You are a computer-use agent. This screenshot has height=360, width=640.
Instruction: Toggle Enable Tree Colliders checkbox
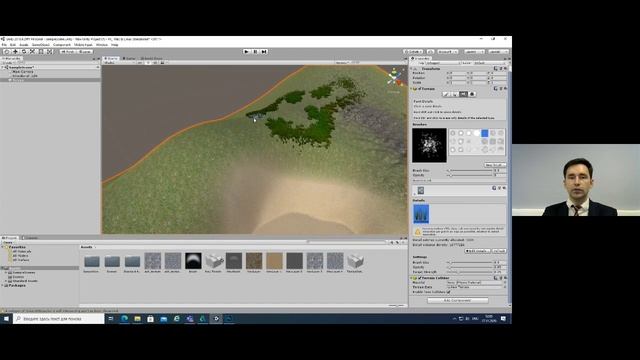pyautogui.click(x=449, y=292)
